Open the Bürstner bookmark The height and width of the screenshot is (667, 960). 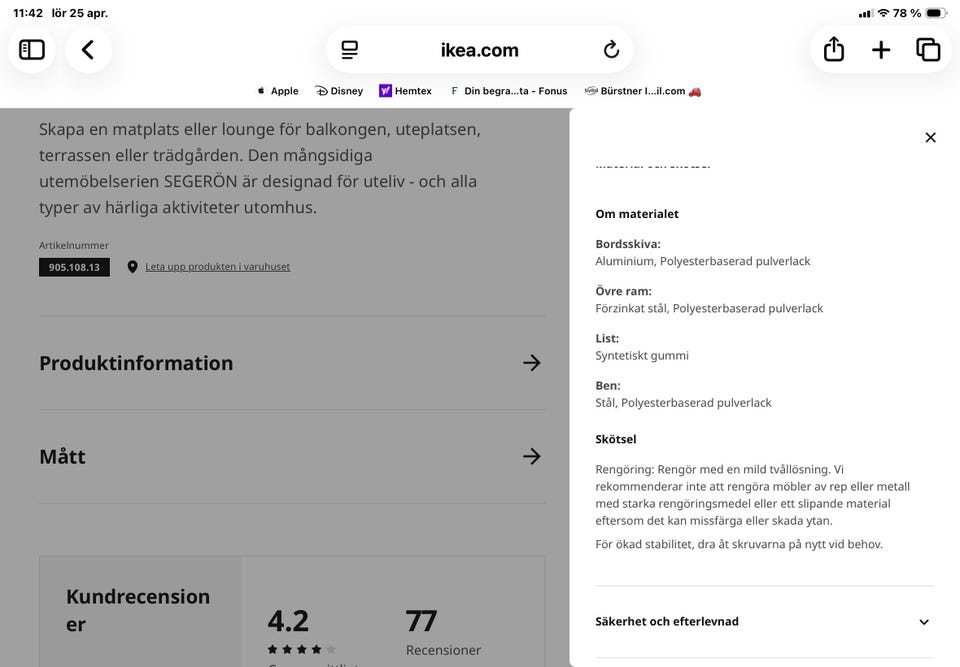(643, 91)
